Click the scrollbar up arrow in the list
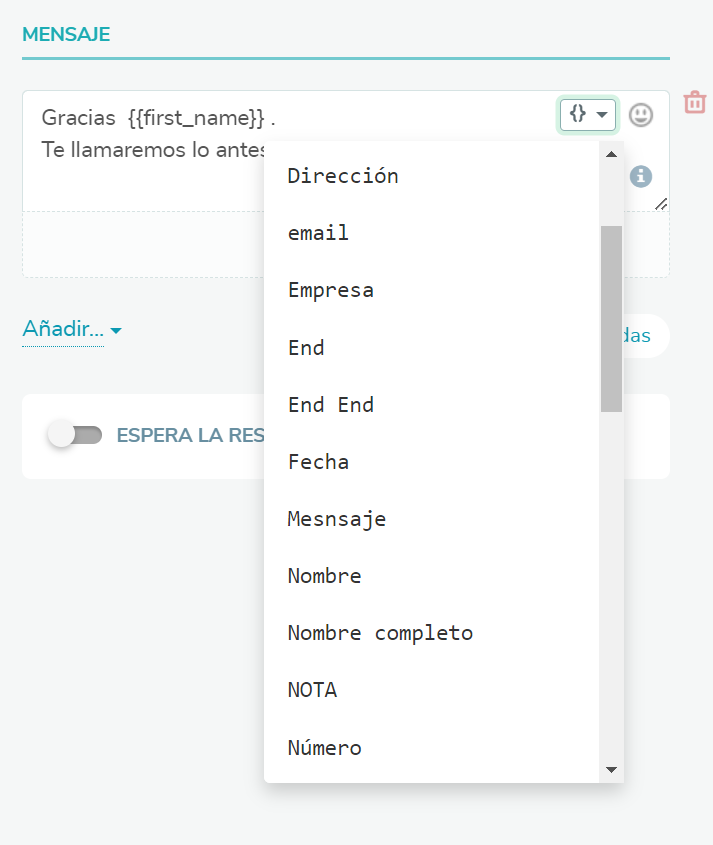713x845 pixels. pyautogui.click(x=611, y=153)
